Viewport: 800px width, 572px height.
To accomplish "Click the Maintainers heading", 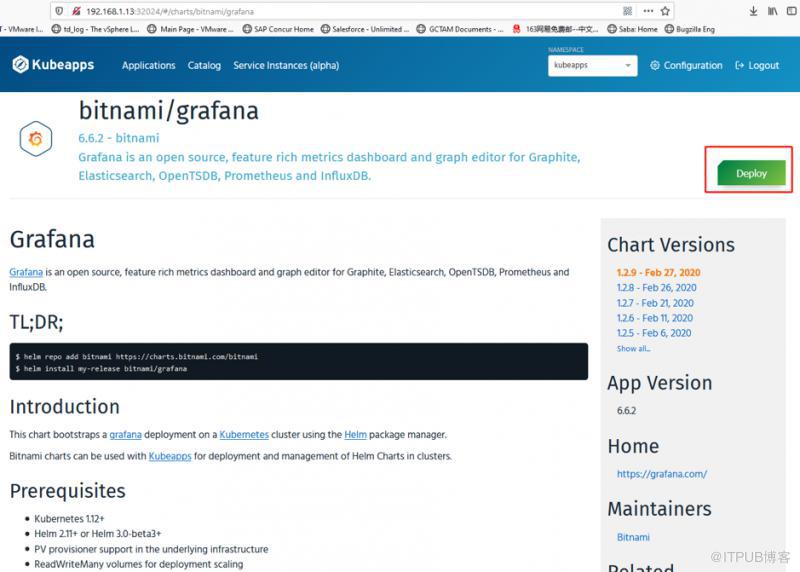I will [659, 509].
